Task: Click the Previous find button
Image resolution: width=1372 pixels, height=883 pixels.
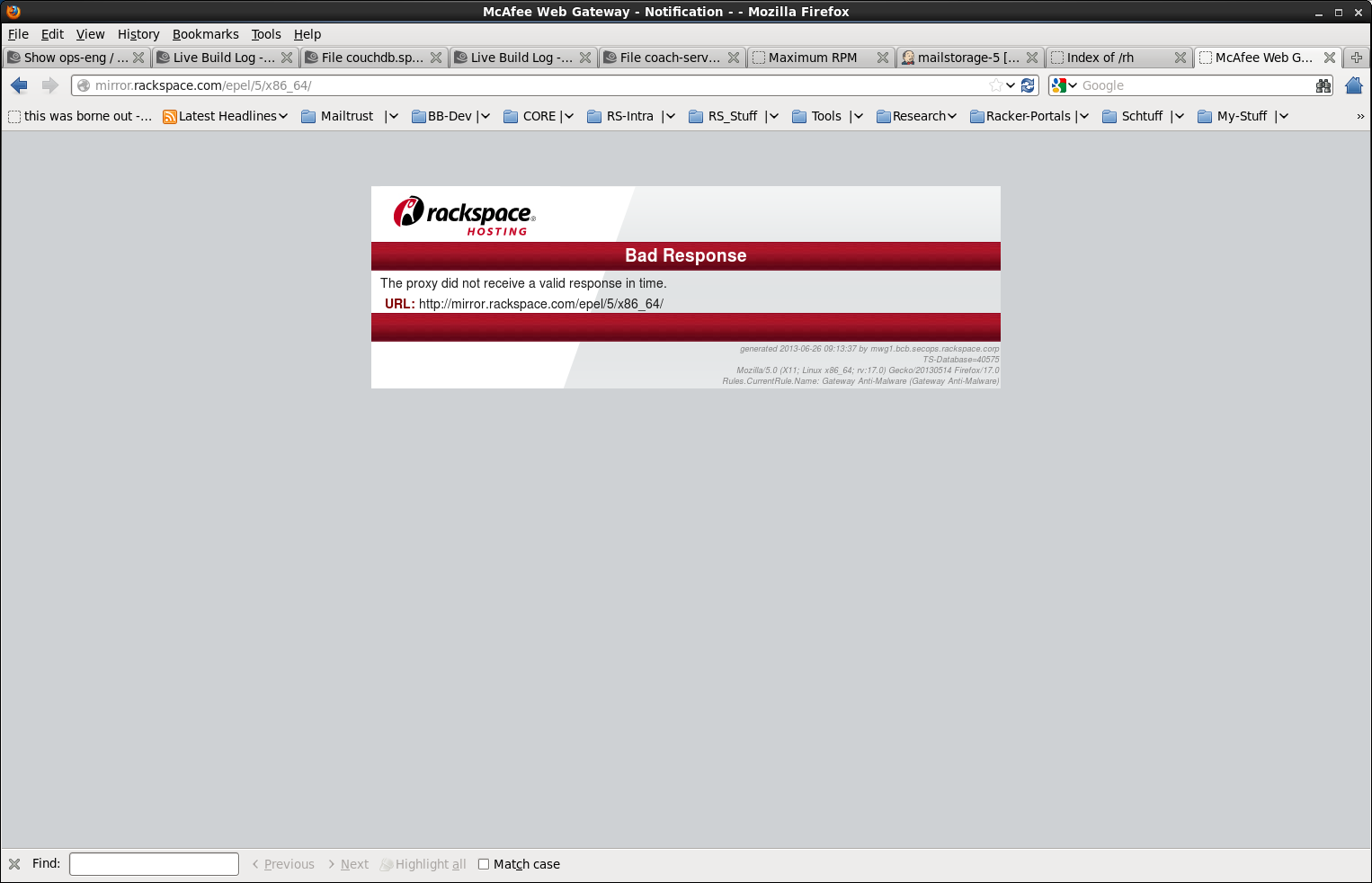Action: [283, 864]
